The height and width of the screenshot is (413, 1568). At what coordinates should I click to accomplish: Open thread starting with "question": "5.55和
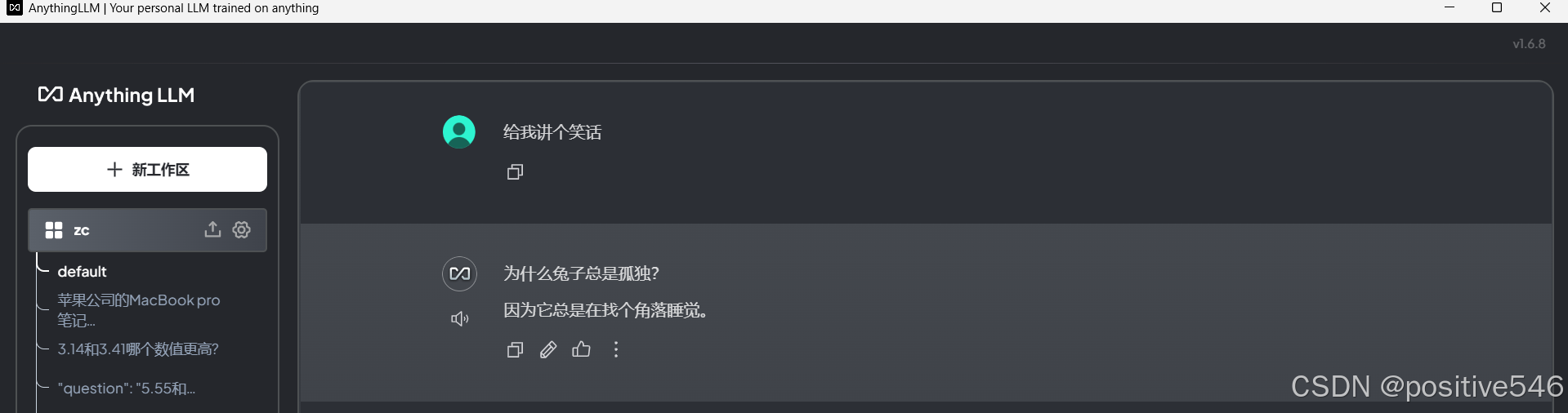(127, 389)
